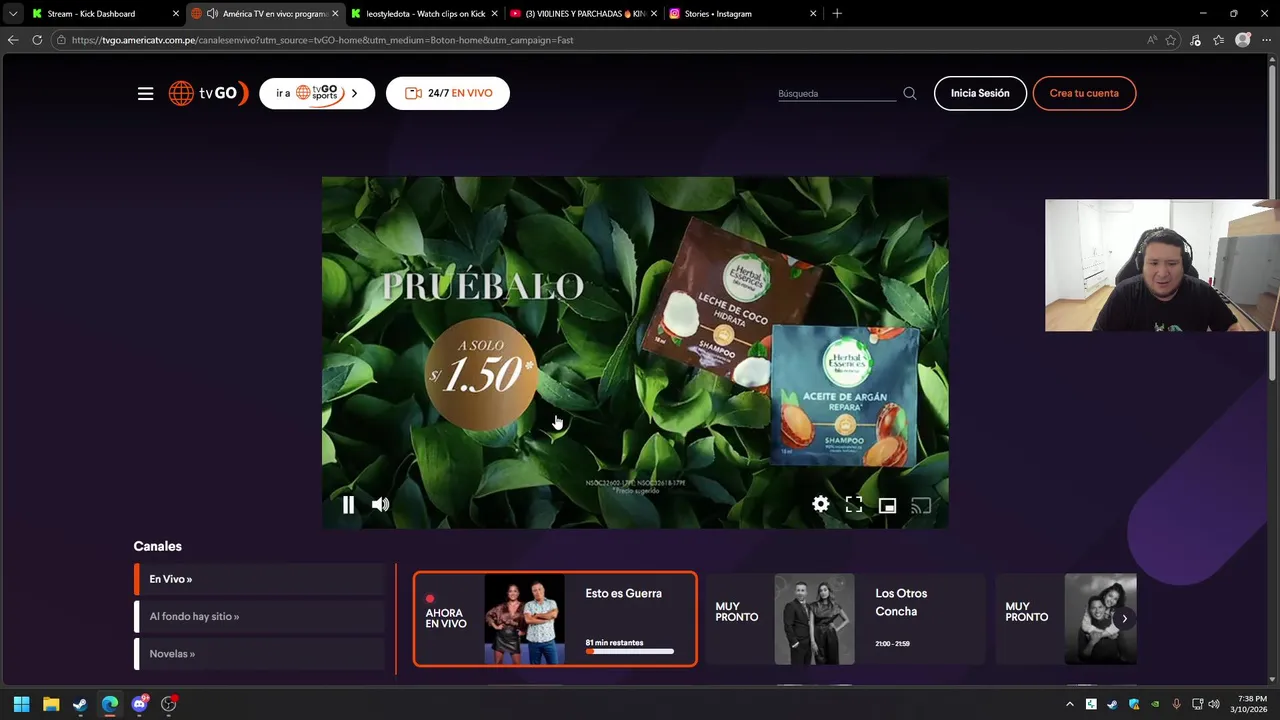Close the Stories Instagram tab
This screenshot has height=720, width=1280.
click(x=812, y=14)
